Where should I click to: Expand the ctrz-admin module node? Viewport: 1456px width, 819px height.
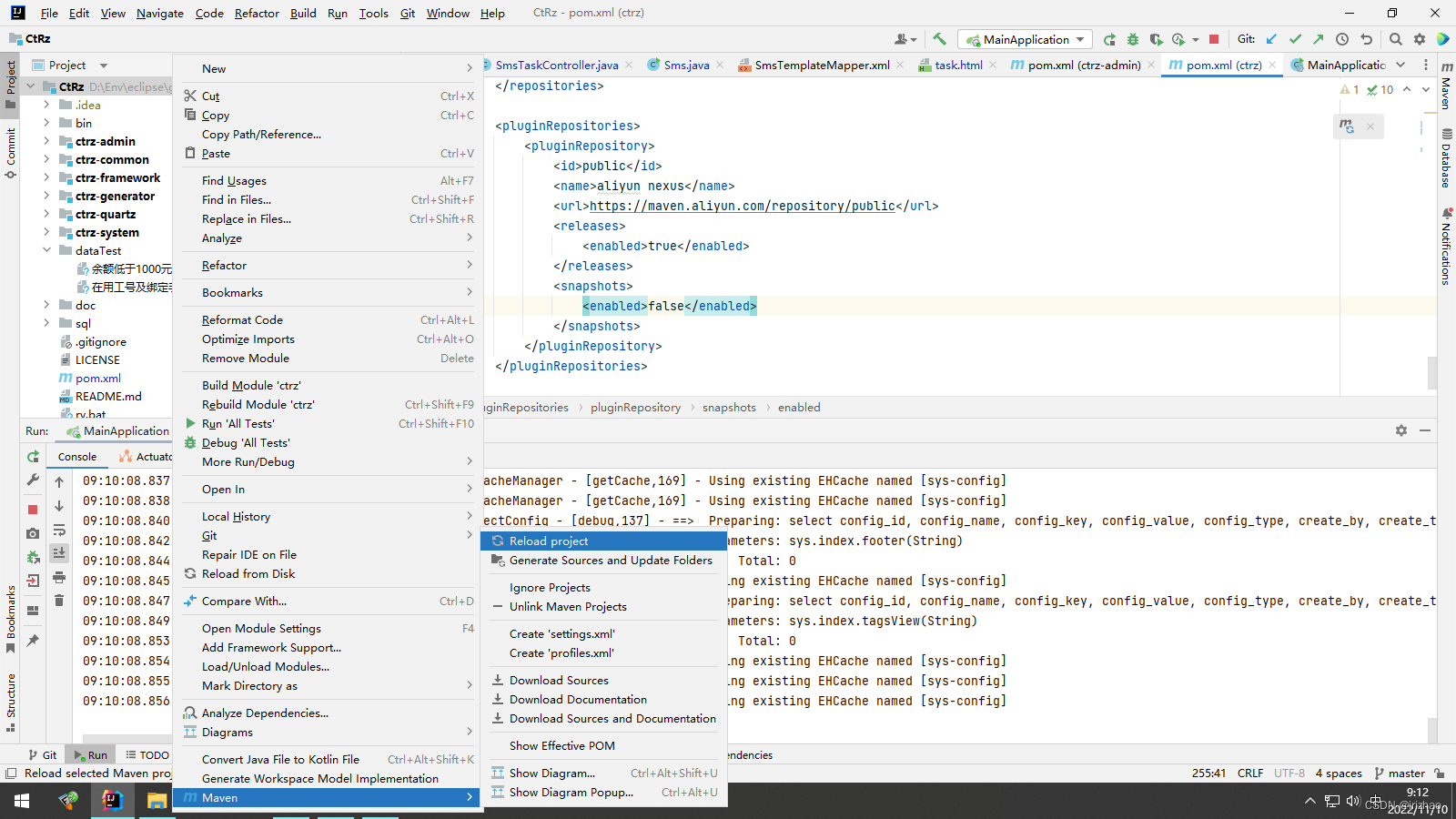(x=46, y=141)
